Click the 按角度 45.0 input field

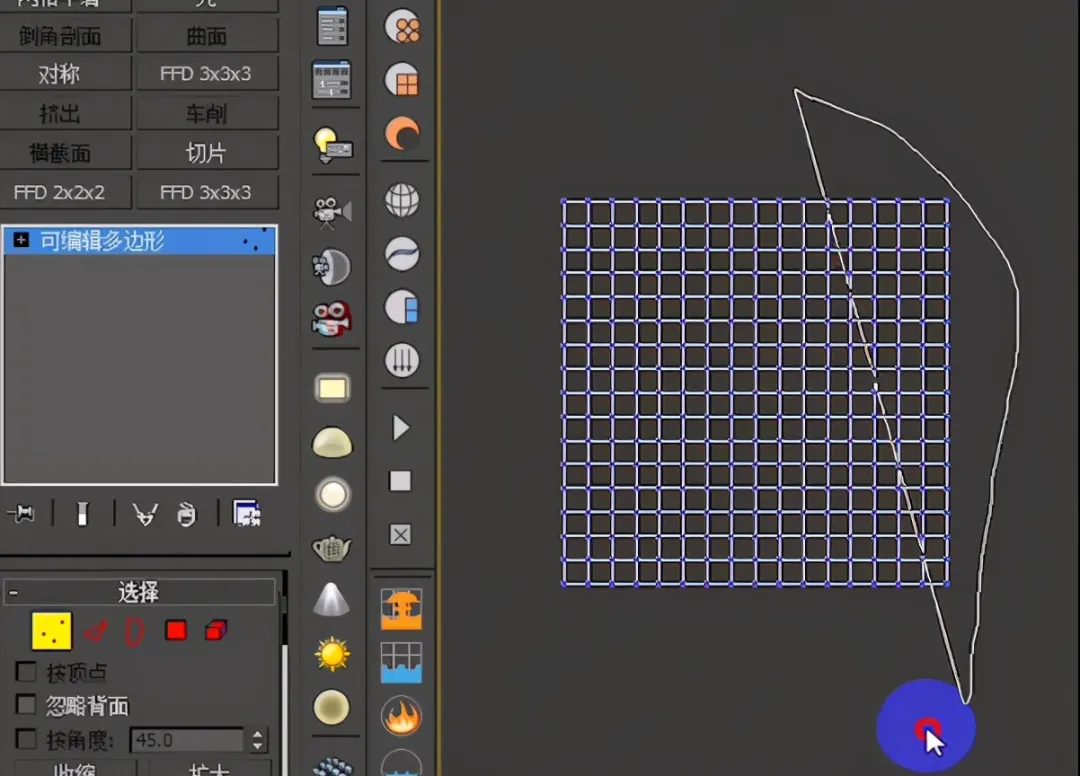pyautogui.click(x=186, y=741)
